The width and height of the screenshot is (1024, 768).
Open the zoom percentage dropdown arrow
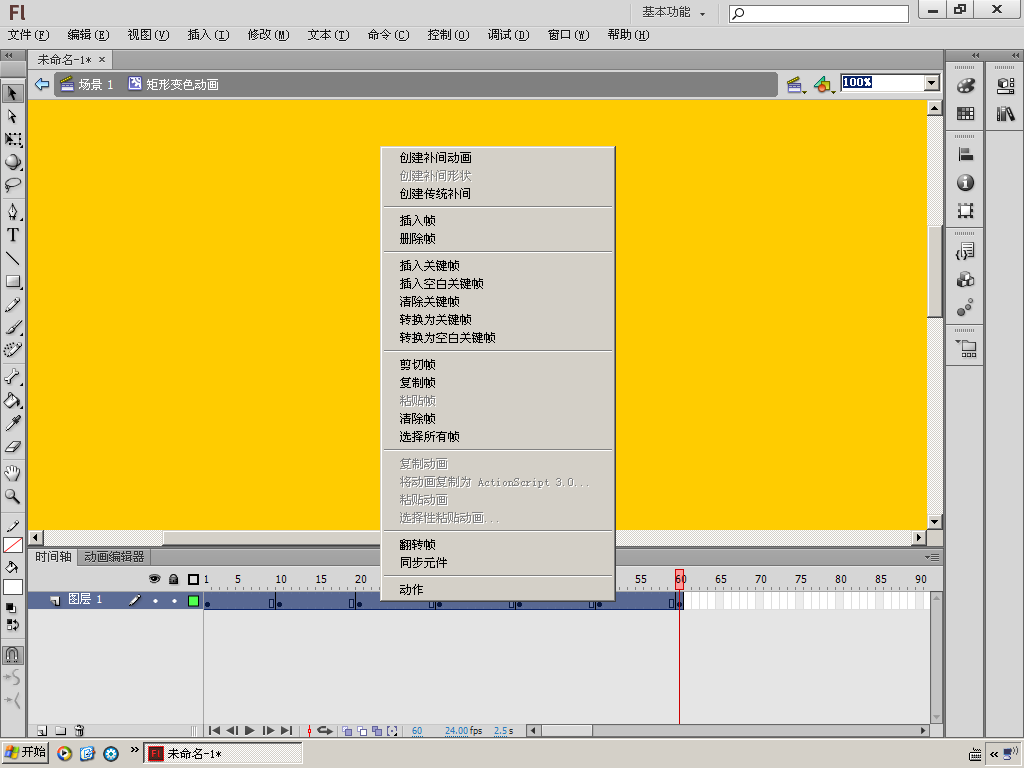pos(932,83)
